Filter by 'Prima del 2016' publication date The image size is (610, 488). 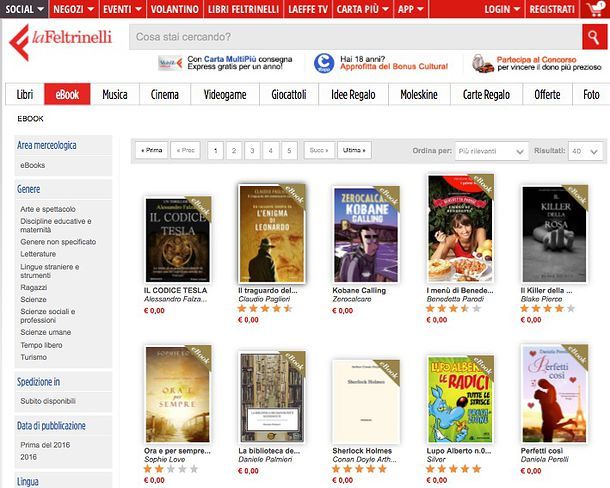coord(45,445)
